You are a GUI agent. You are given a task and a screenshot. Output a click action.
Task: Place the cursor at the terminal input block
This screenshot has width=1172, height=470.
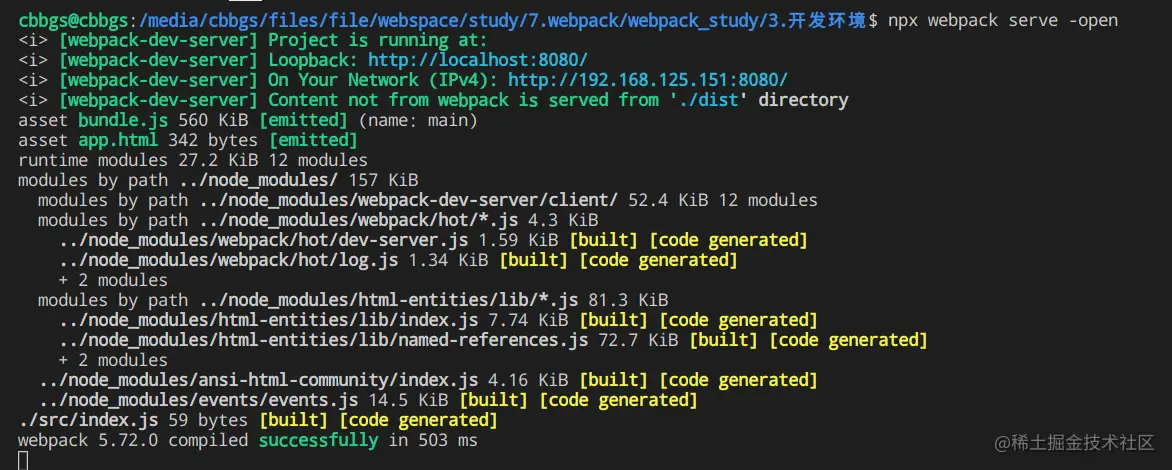(22, 460)
